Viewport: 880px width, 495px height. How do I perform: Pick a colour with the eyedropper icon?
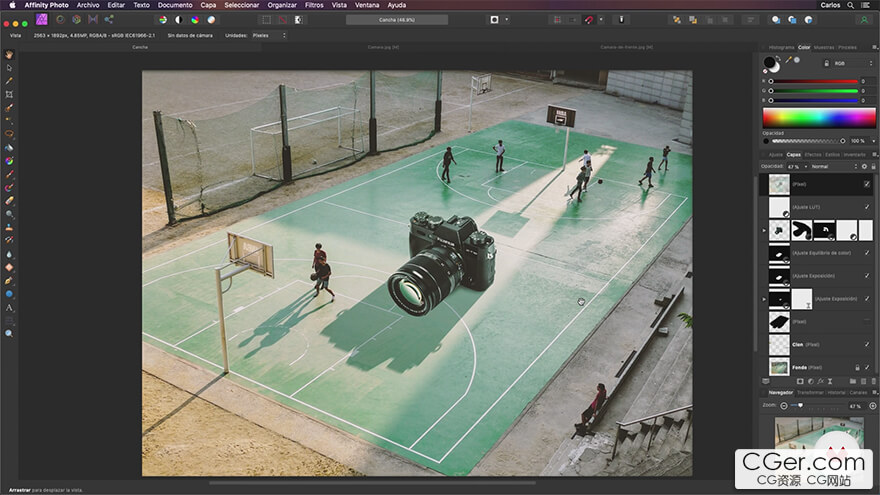pos(789,59)
